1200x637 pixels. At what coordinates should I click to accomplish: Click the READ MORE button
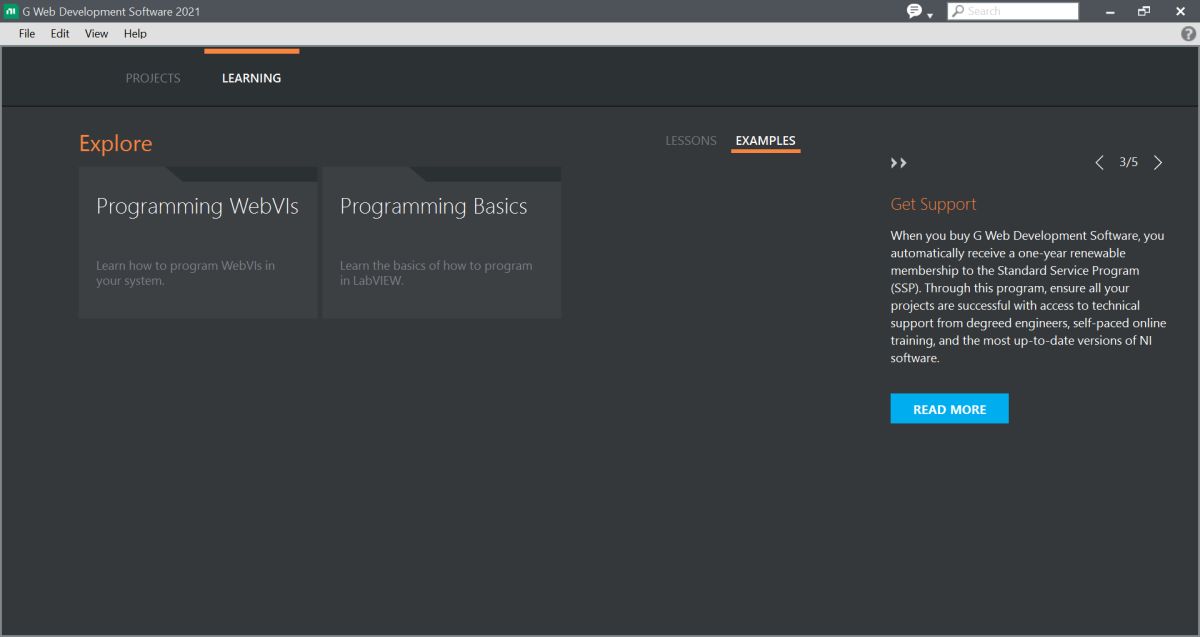[949, 409]
